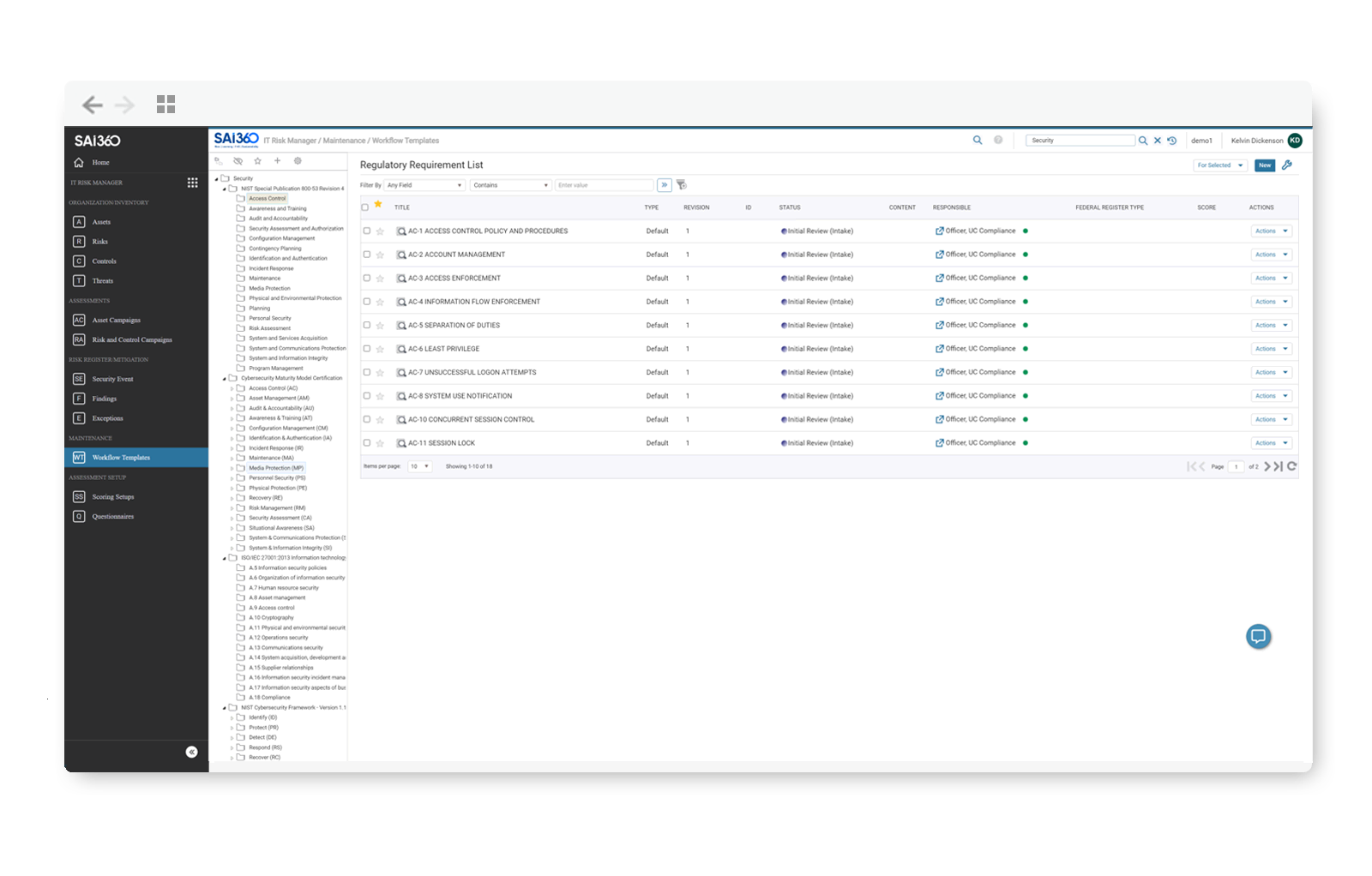Open Risks in the left sidebar
The image size is (1372, 876).
point(100,242)
